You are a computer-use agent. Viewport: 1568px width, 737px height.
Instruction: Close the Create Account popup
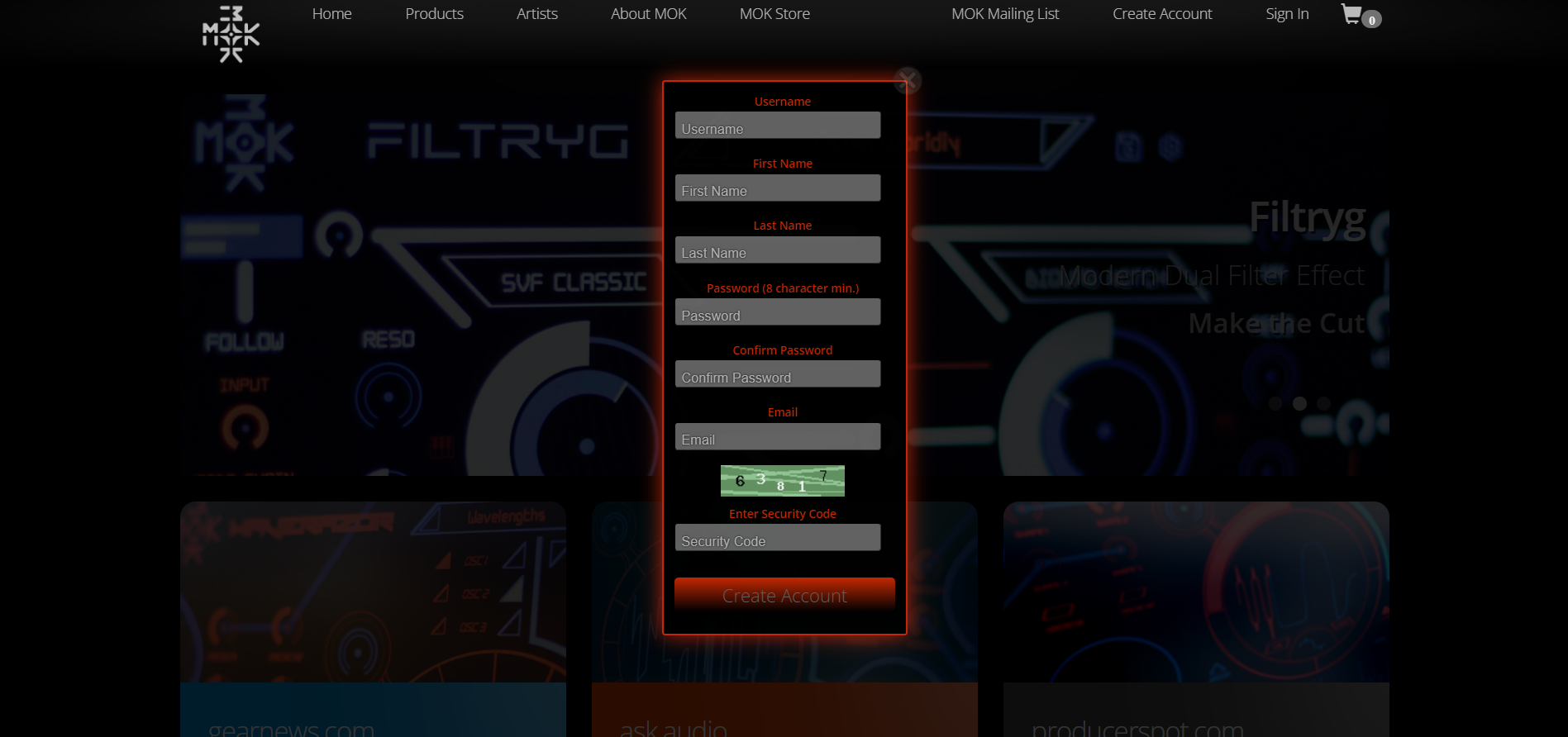(x=907, y=80)
